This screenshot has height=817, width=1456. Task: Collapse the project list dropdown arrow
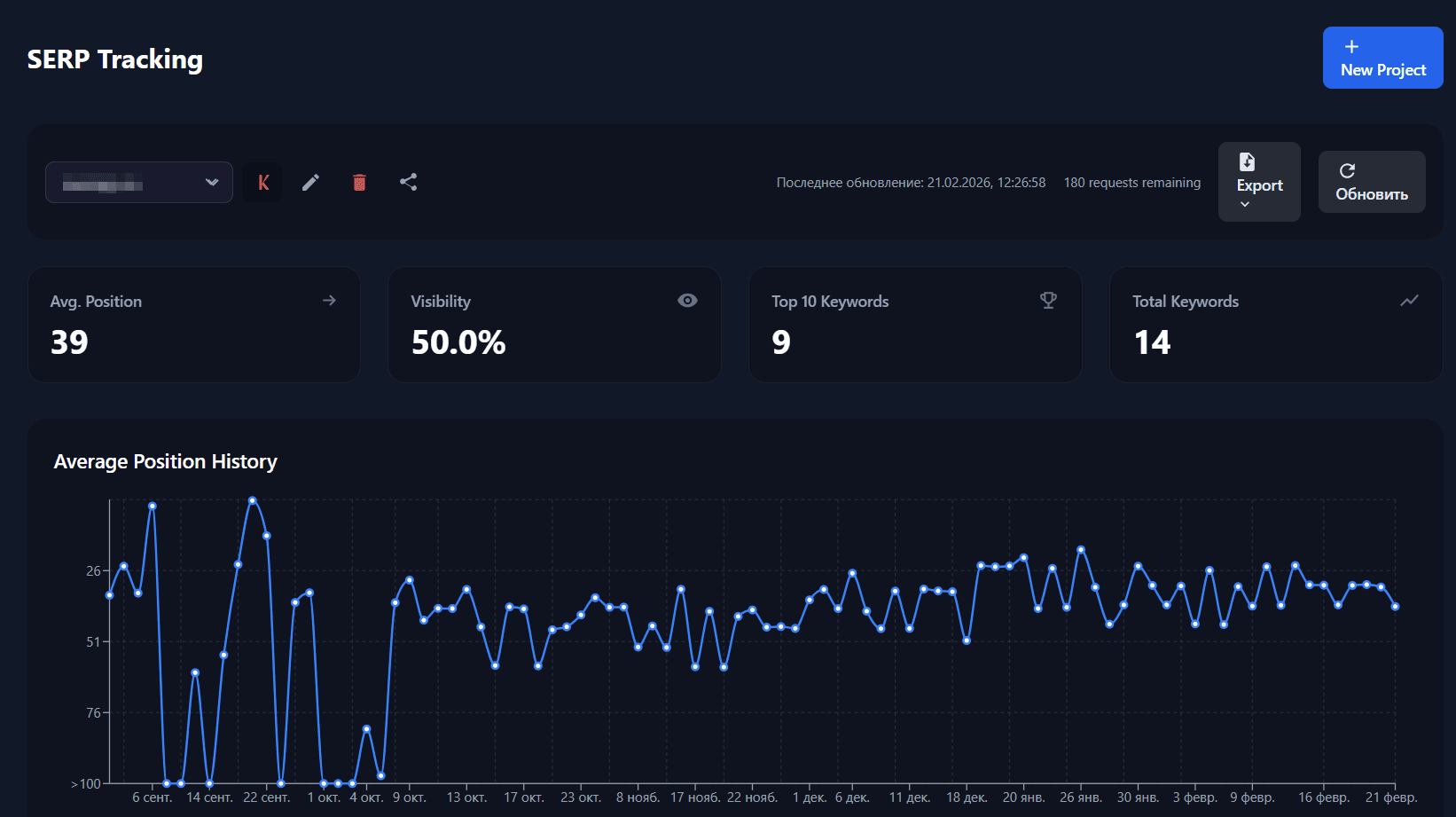point(212,182)
